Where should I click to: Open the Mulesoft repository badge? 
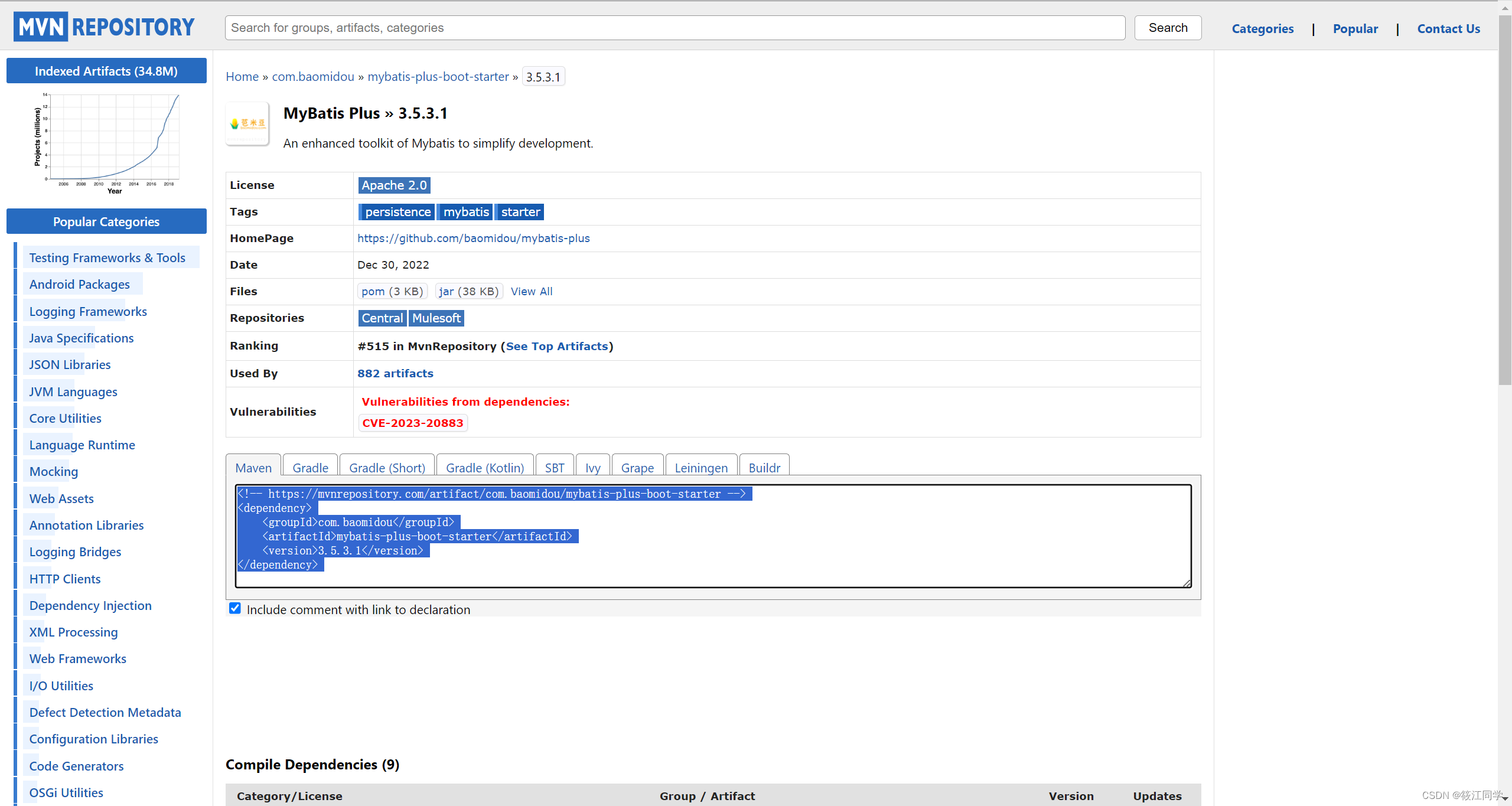click(436, 318)
